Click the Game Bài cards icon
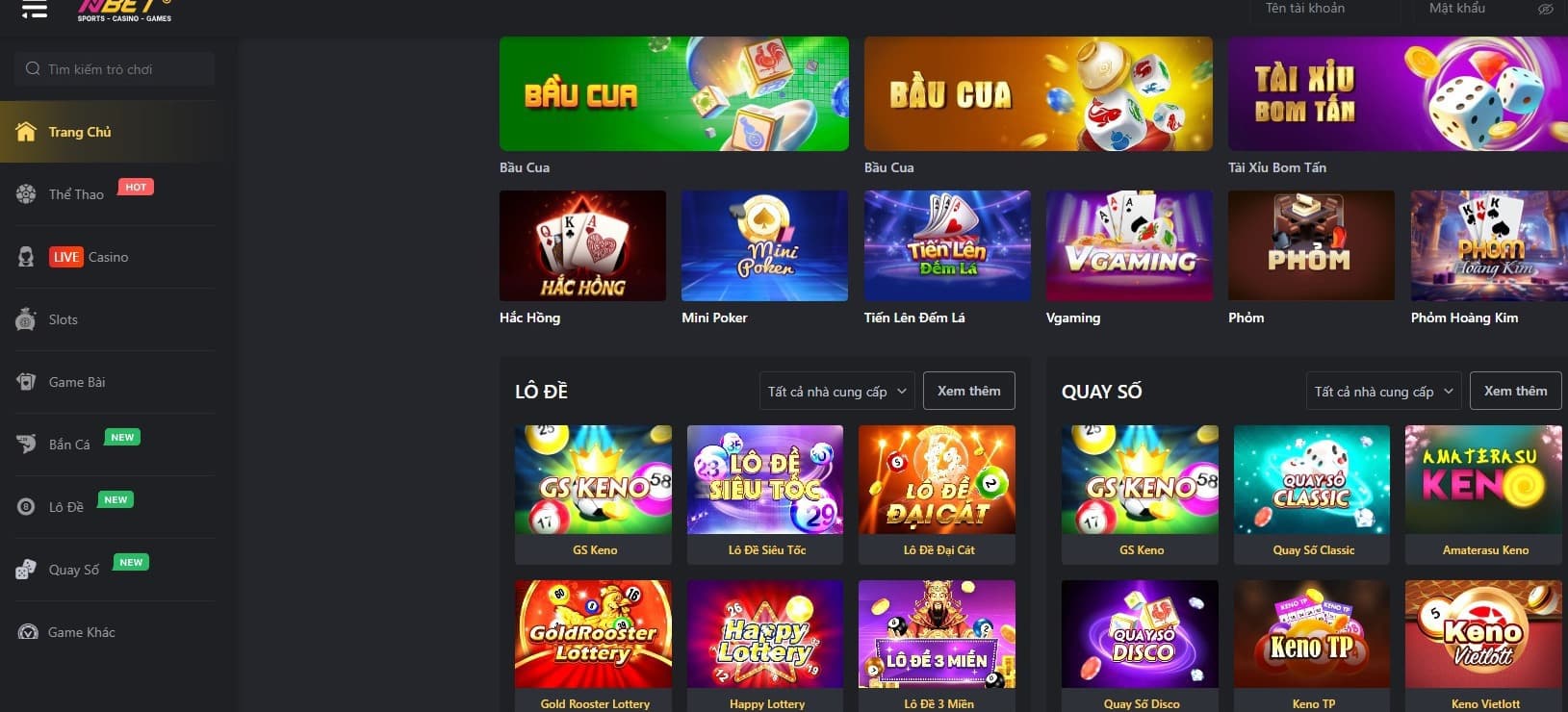This screenshot has width=1568, height=712. tap(26, 382)
